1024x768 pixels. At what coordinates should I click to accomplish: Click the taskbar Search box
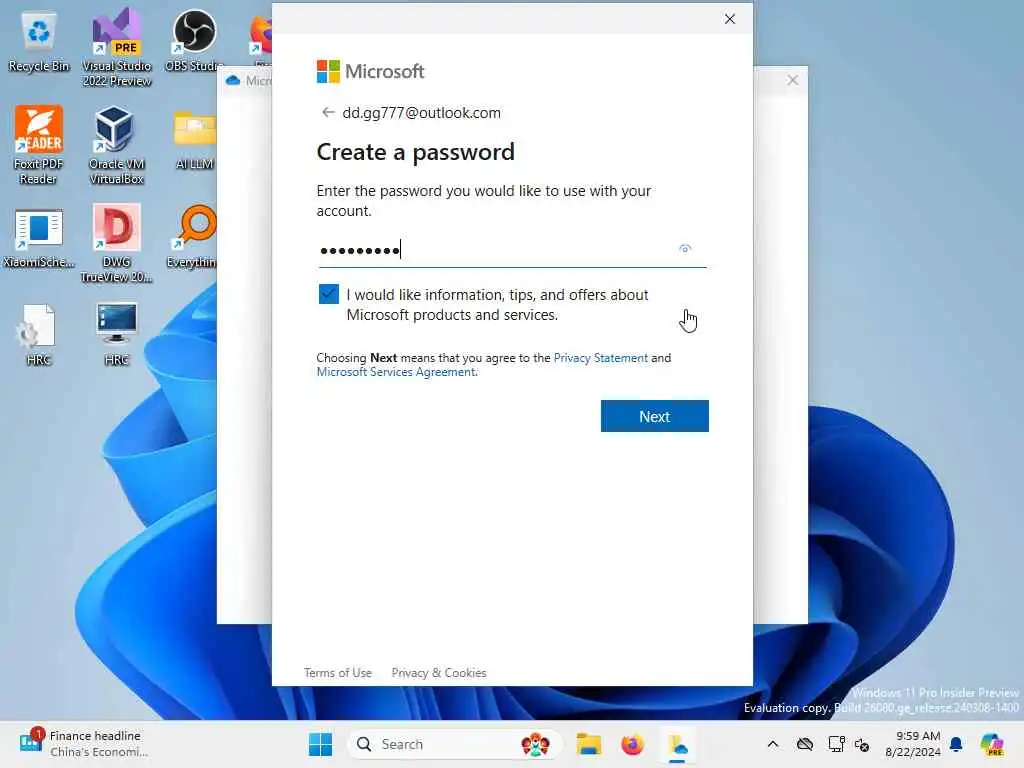pyautogui.click(x=454, y=744)
